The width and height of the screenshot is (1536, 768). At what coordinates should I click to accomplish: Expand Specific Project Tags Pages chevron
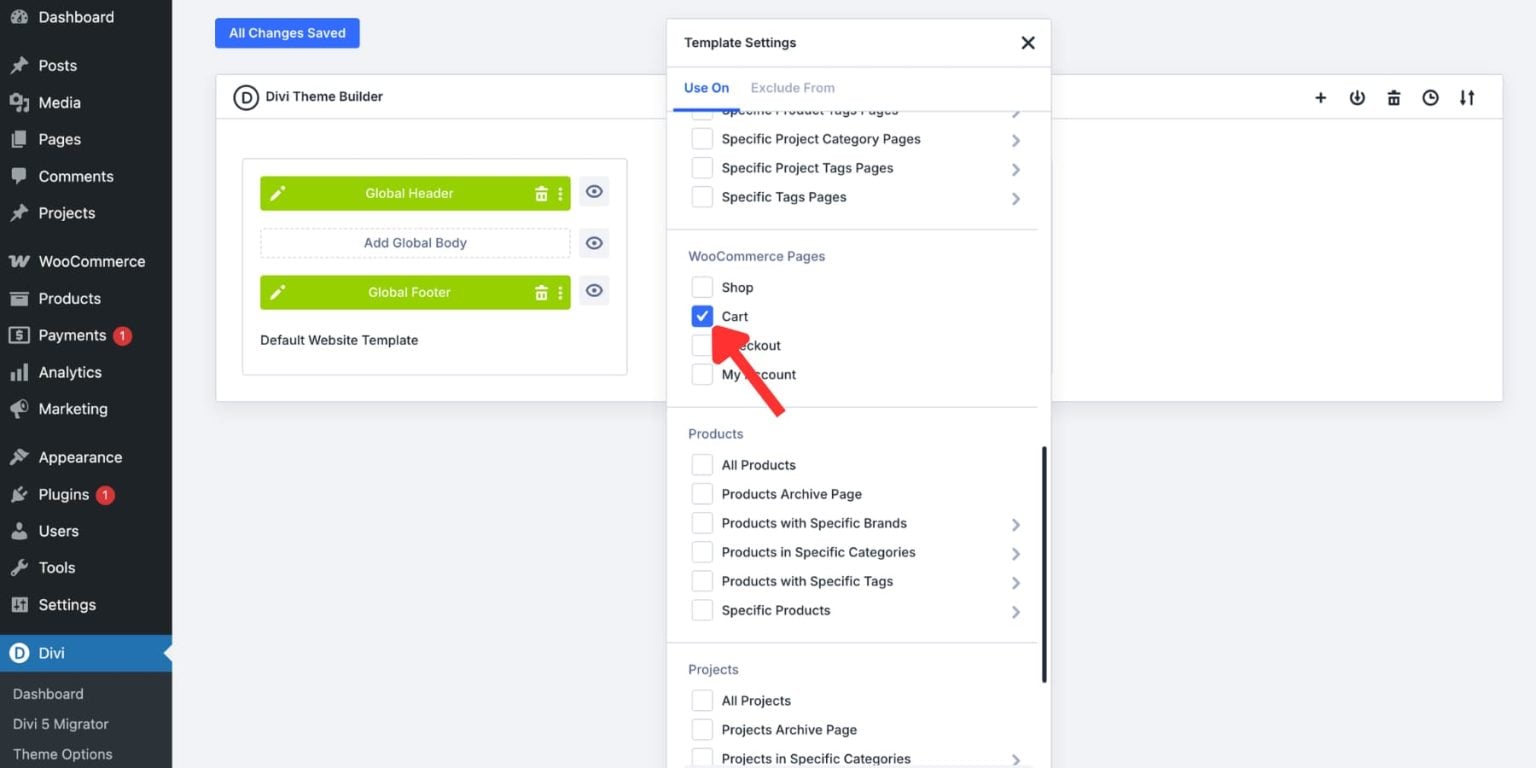coord(1016,169)
